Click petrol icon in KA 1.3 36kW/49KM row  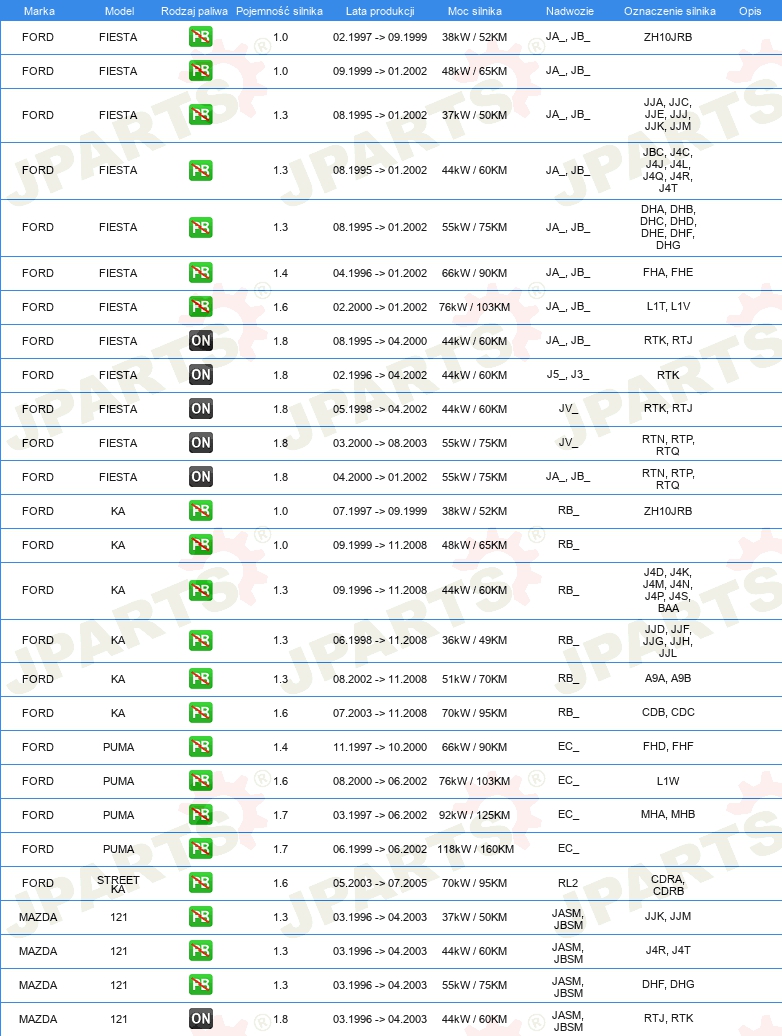(x=201, y=640)
